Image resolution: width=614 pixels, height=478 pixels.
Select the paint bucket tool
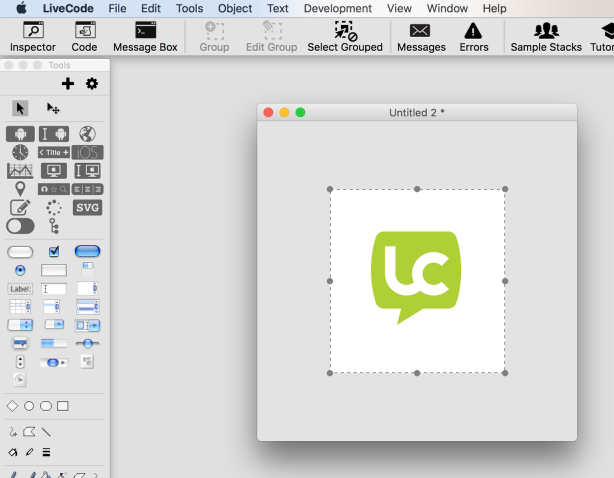tap(13, 452)
